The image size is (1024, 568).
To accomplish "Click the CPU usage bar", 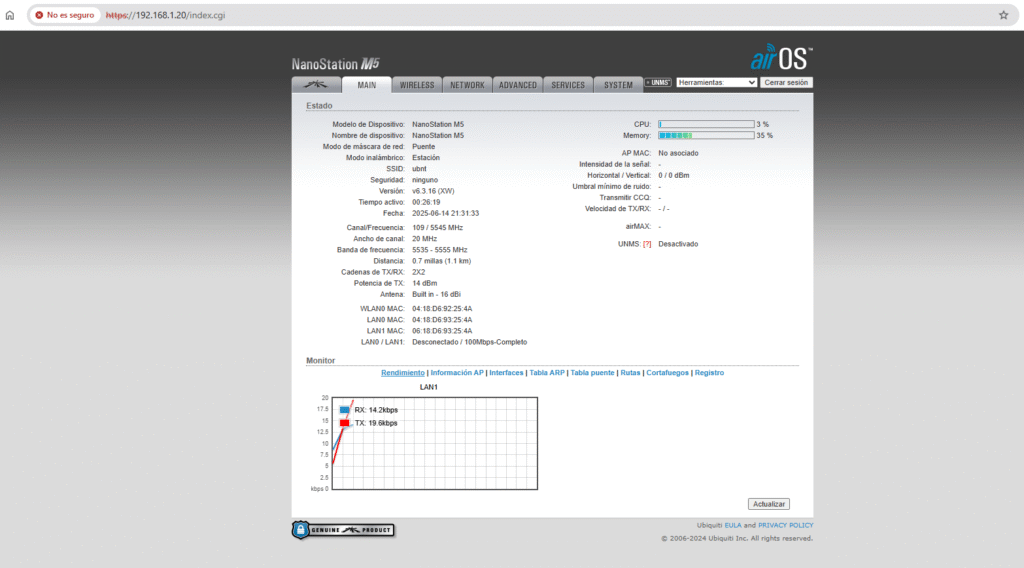I will coord(706,124).
